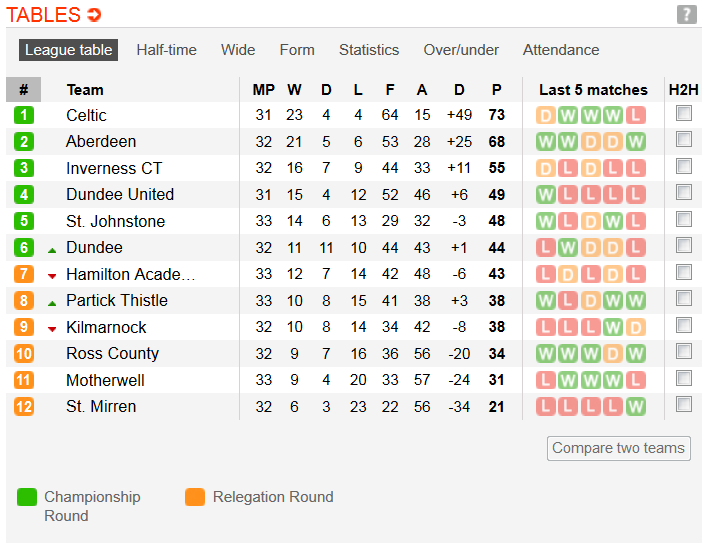
Task: Click the red down arrow beside Kilmarnock
Action: tap(52, 328)
